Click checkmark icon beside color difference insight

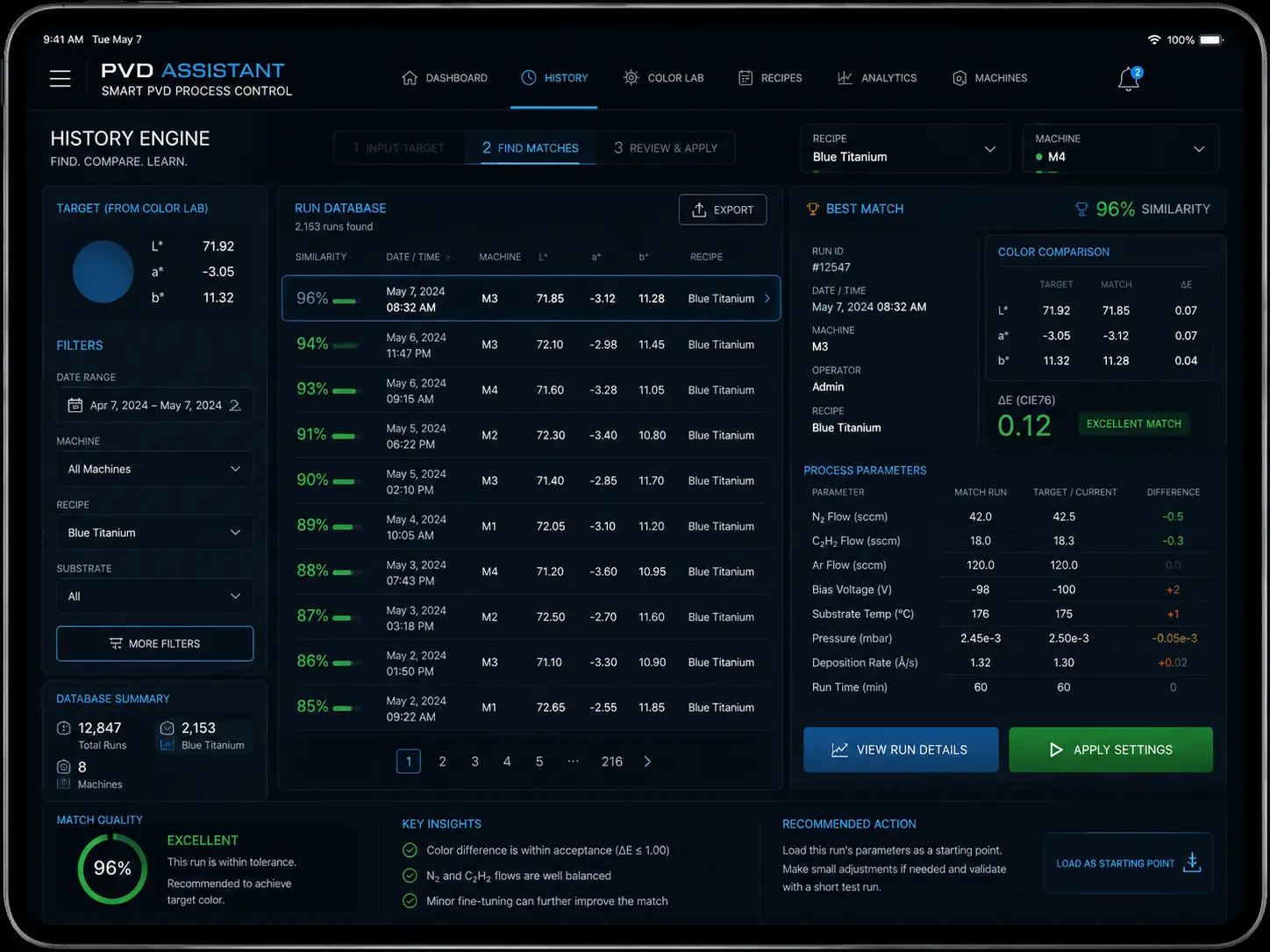click(410, 850)
